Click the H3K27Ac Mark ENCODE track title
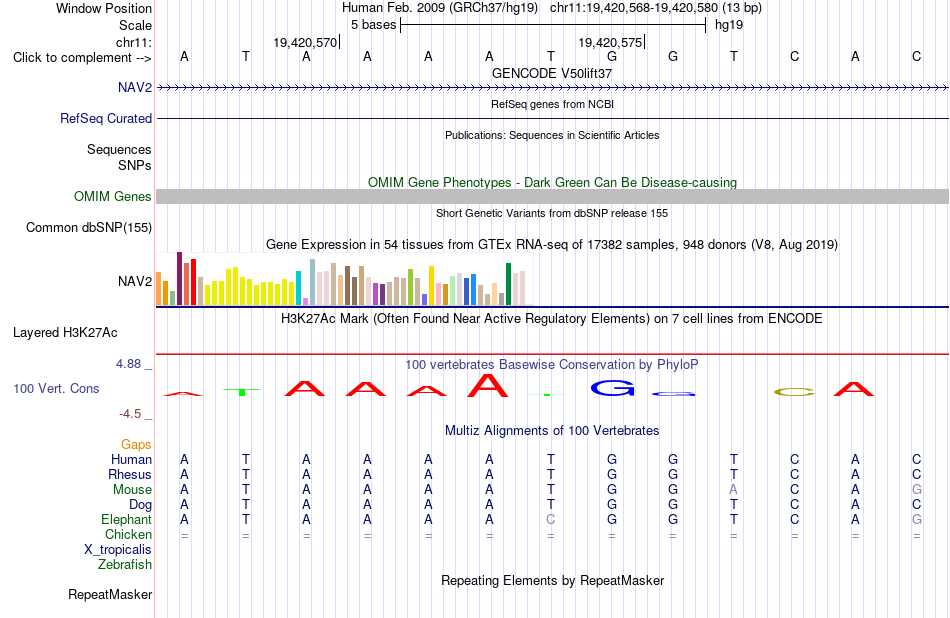Viewport: 950px width, 618px height. 552,319
